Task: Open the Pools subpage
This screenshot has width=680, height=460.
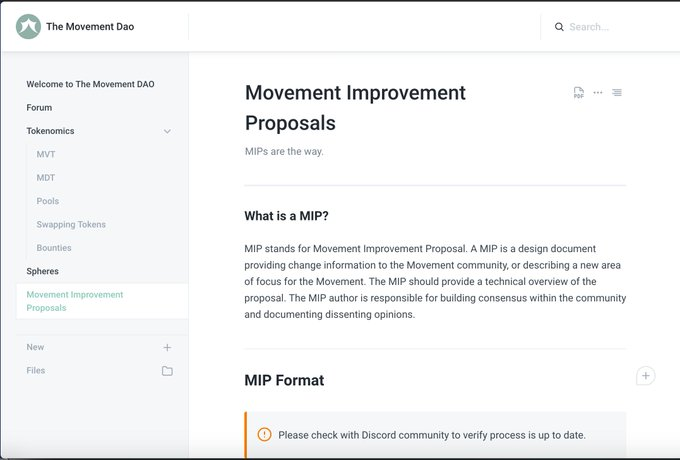Action: [x=48, y=201]
